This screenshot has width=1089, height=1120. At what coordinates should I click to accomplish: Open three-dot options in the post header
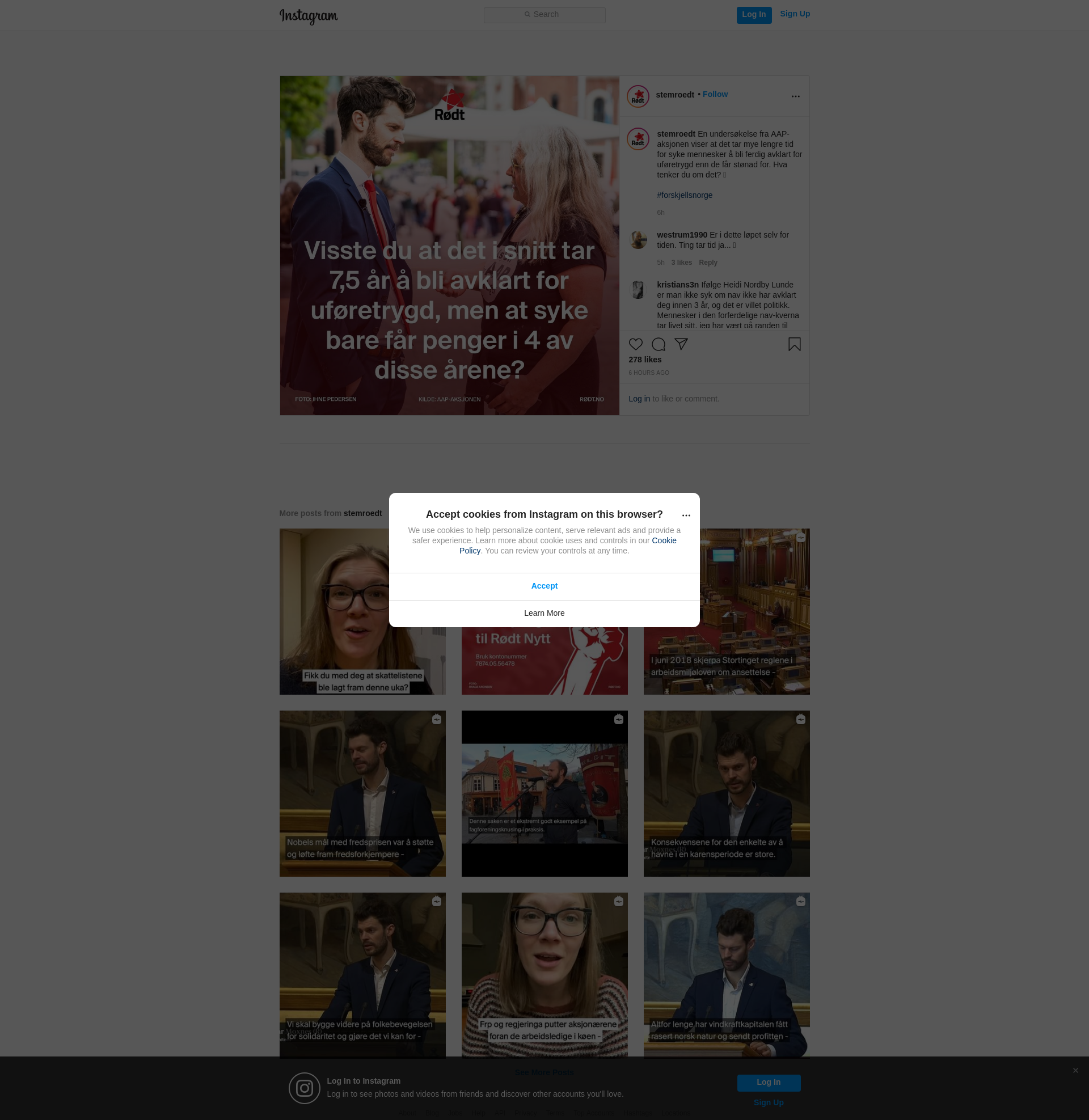(795, 96)
